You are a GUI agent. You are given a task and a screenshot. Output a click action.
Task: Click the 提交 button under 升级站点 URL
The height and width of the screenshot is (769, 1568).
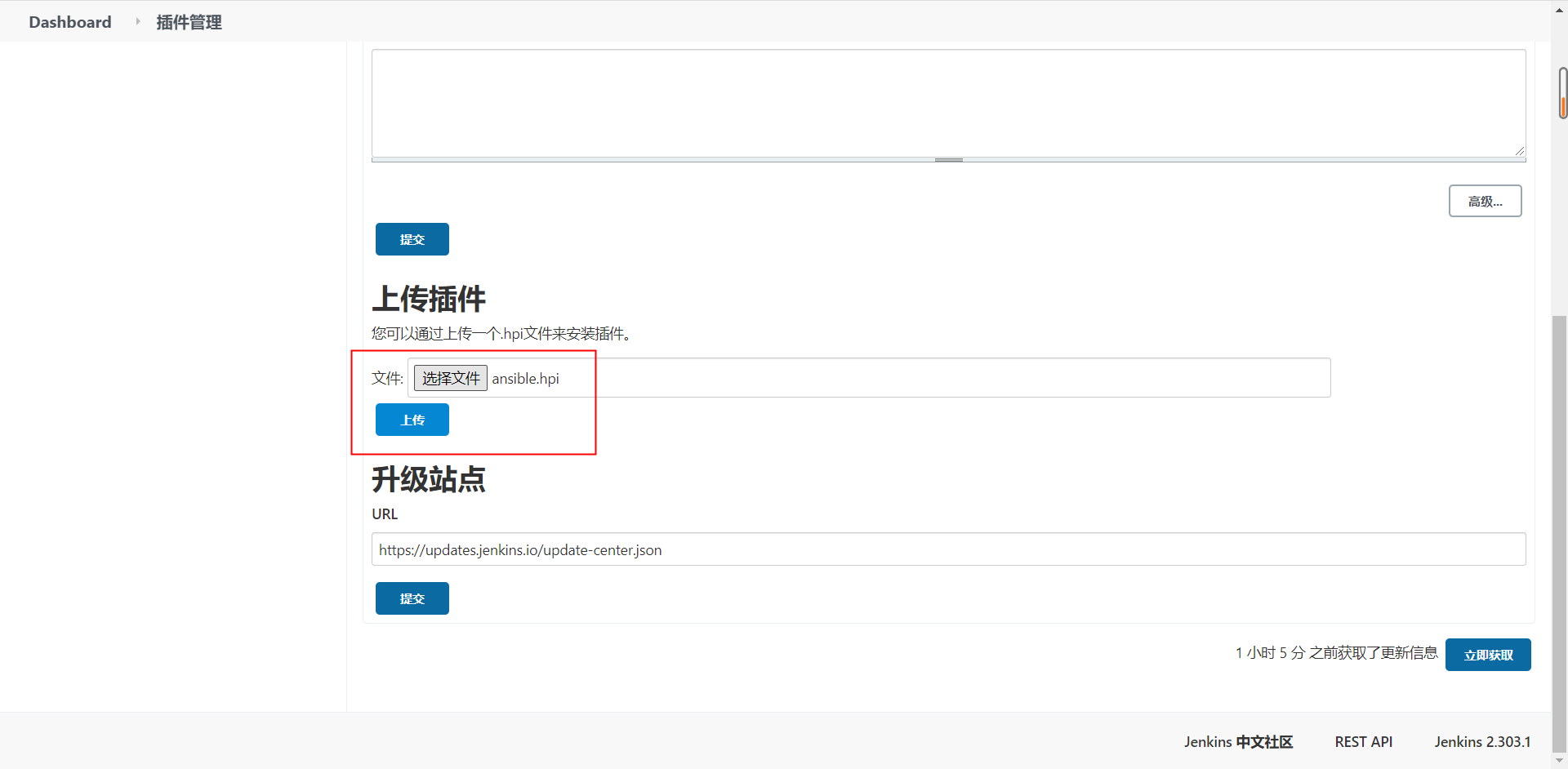pos(412,598)
